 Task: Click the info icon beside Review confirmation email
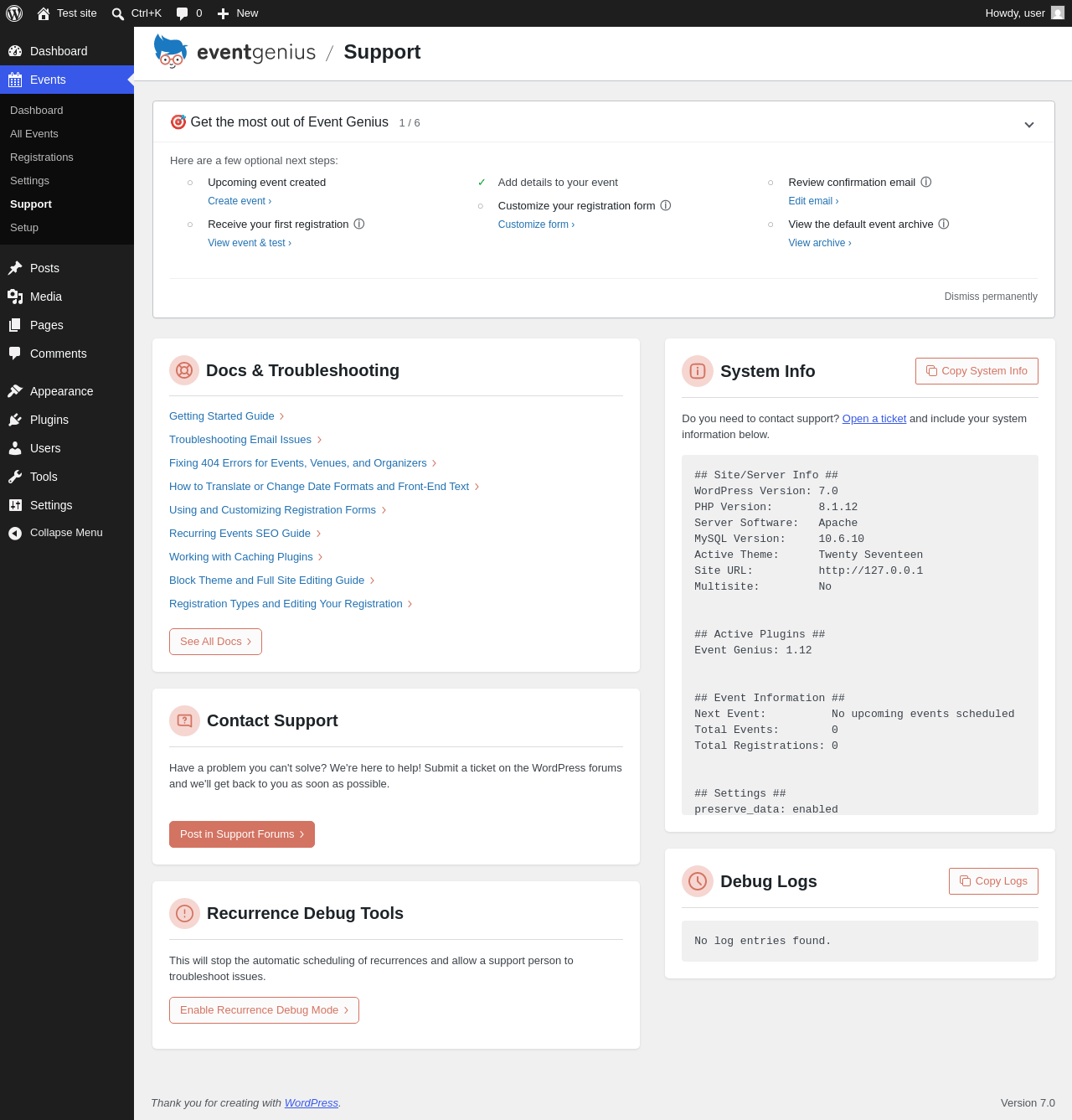tap(926, 182)
